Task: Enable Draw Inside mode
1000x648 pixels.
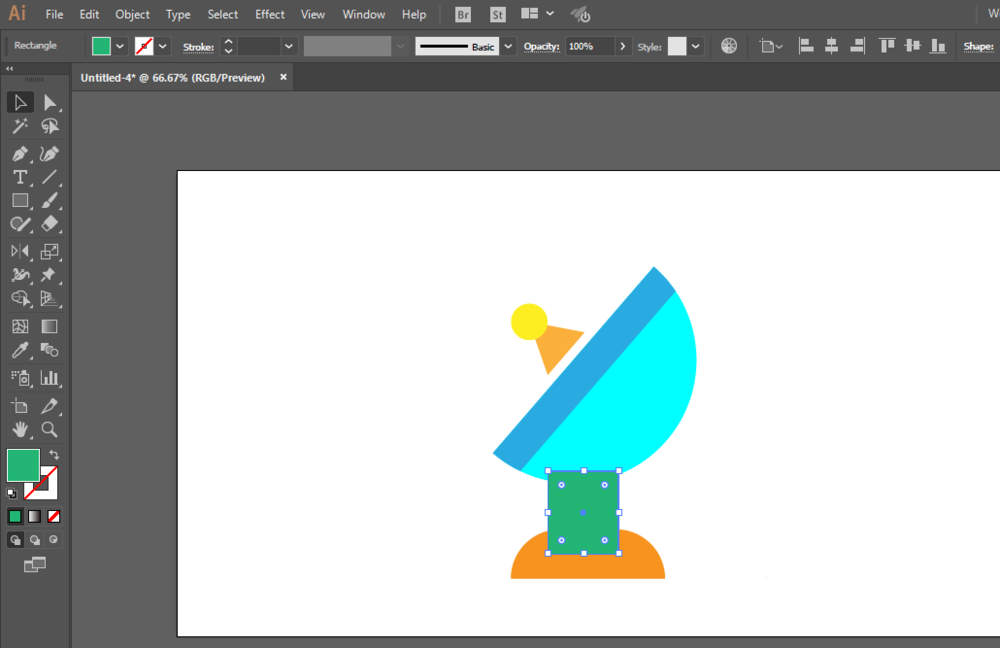Action: pyautogui.click(x=54, y=540)
